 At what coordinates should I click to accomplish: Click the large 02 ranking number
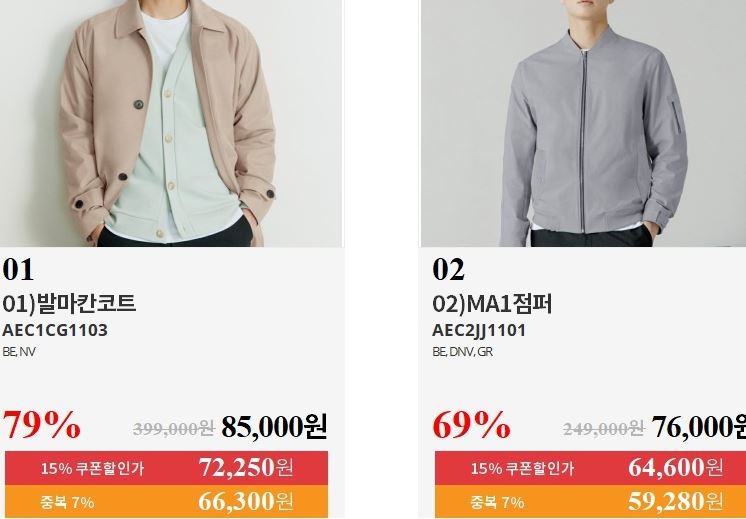click(448, 270)
